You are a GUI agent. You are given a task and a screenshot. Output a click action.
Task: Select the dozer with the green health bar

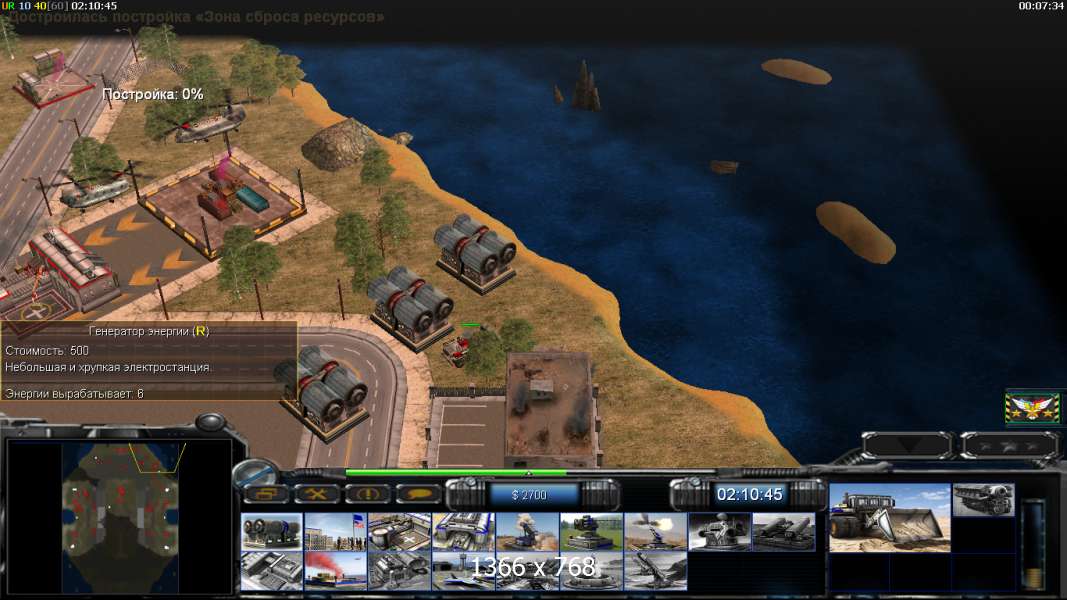click(457, 348)
